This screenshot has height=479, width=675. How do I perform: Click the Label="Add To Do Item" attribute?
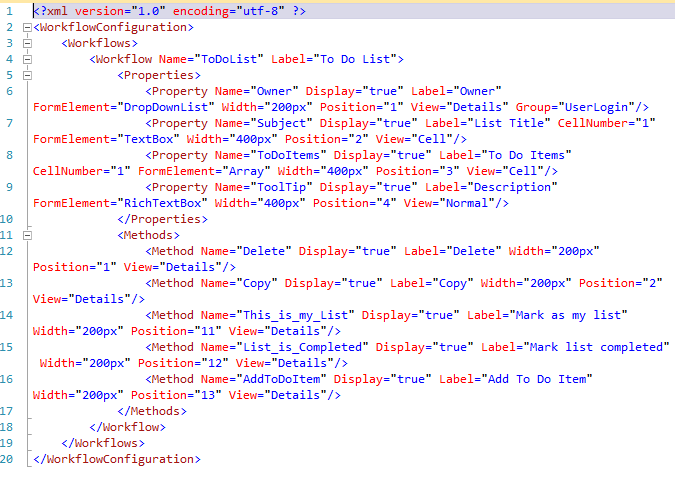point(516,379)
